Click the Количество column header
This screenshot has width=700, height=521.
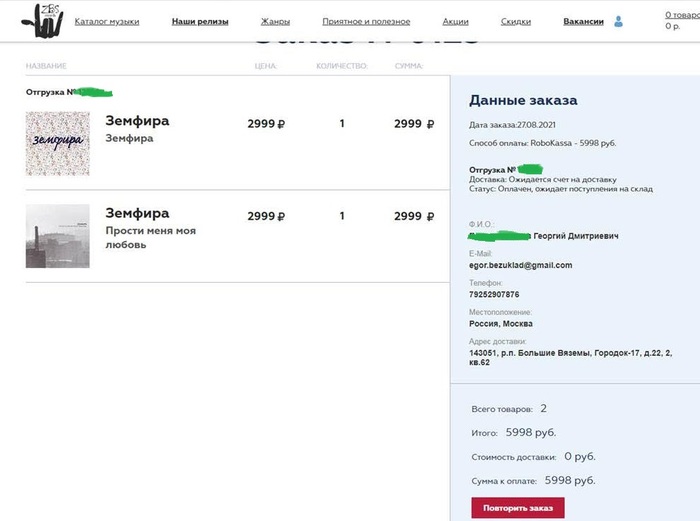(x=342, y=67)
